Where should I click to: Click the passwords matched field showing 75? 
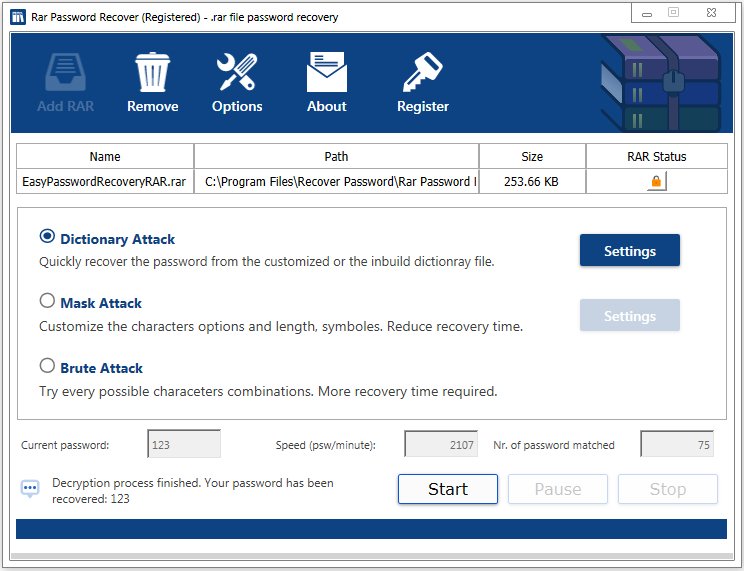tap(677, 444)
